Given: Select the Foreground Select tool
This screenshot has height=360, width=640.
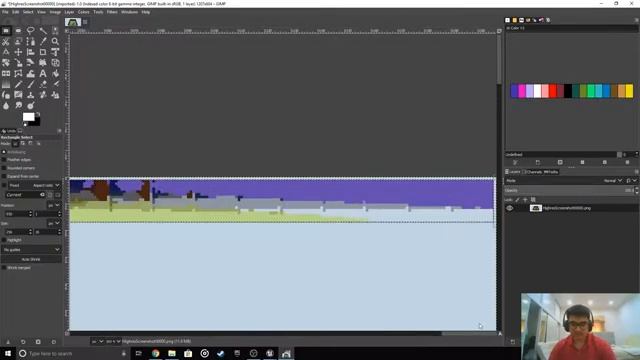Looking at the screenshot, I should pyautogui.click(x=18, y=41).
